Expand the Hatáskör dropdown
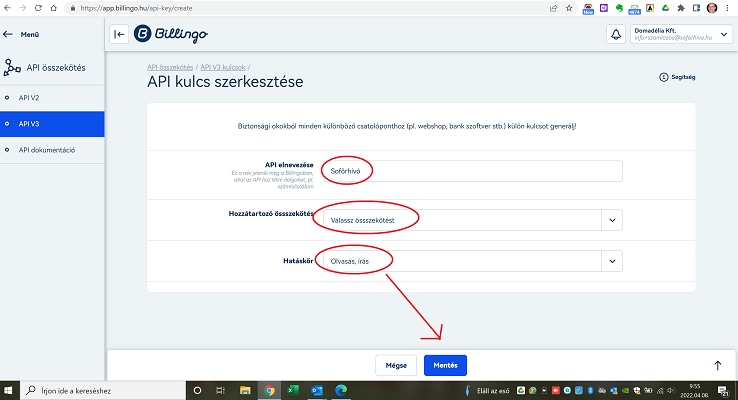This screenshot has width=738, height=400. 610,261
